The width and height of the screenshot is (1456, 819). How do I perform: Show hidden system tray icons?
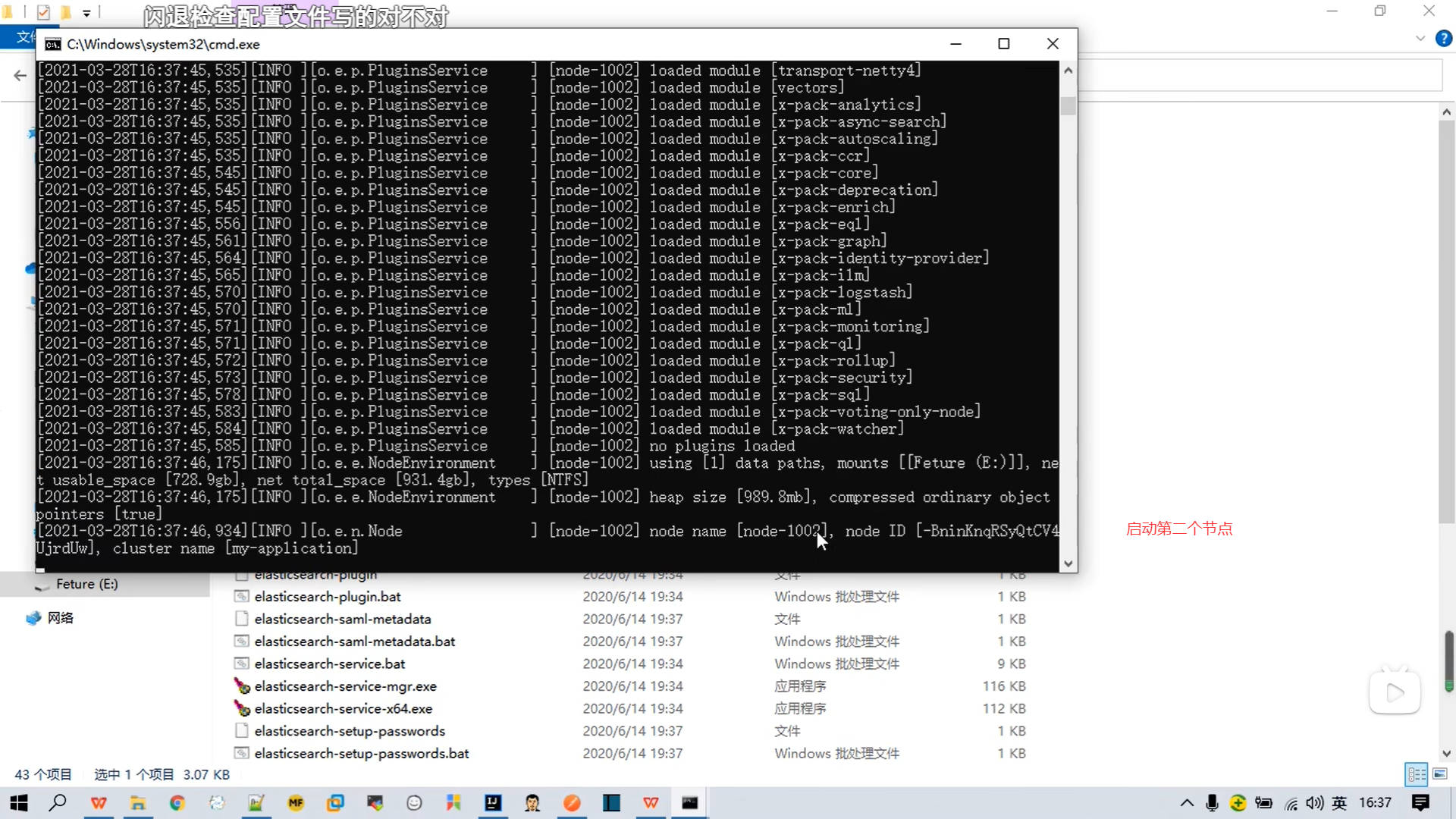point(1187,802)
